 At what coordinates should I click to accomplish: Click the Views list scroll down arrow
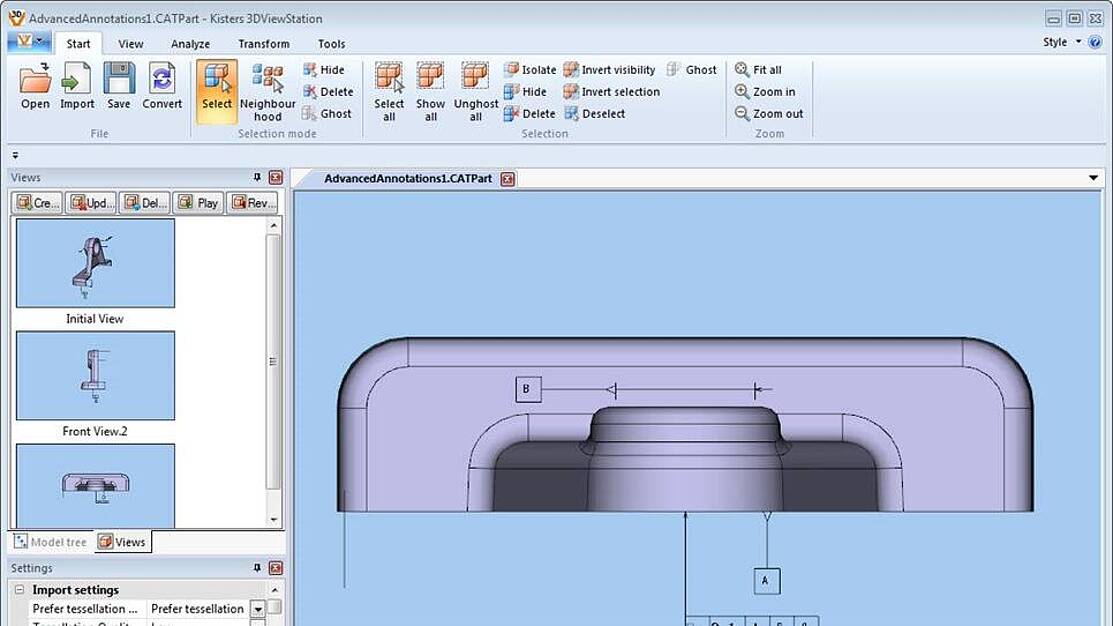coord(274,520)
